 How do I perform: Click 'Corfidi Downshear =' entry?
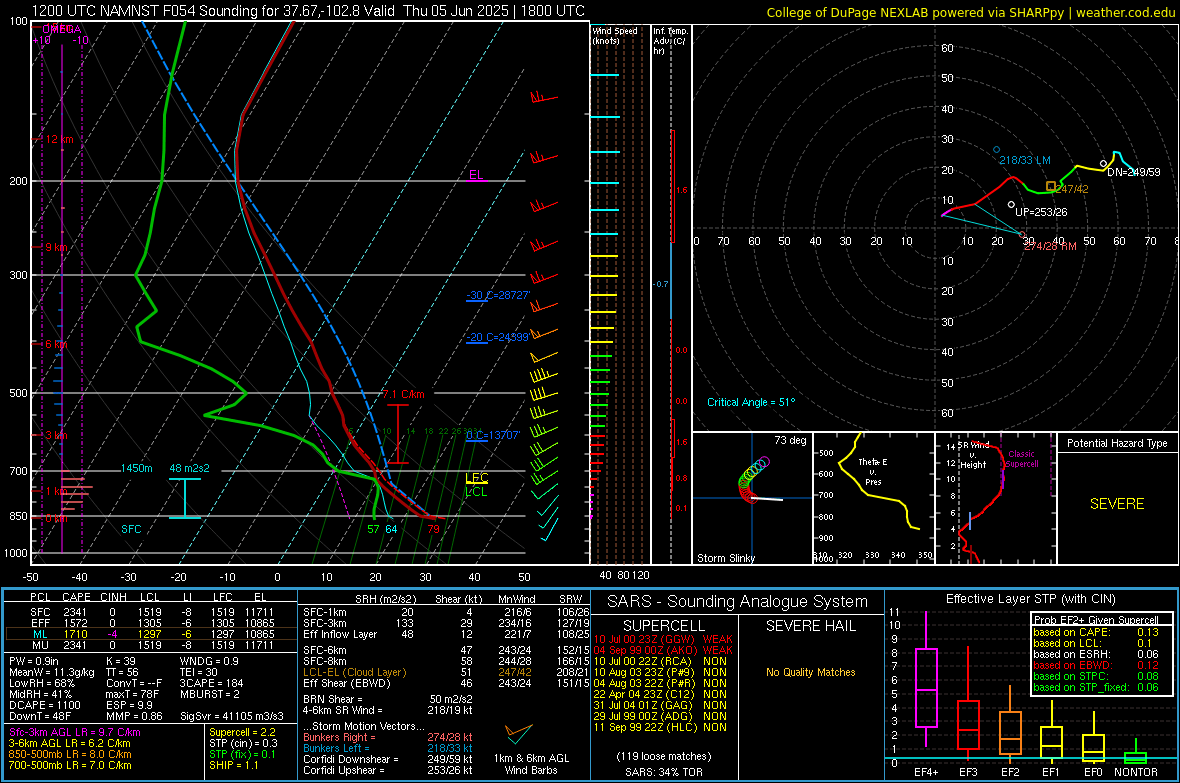(x=388, y=759)
